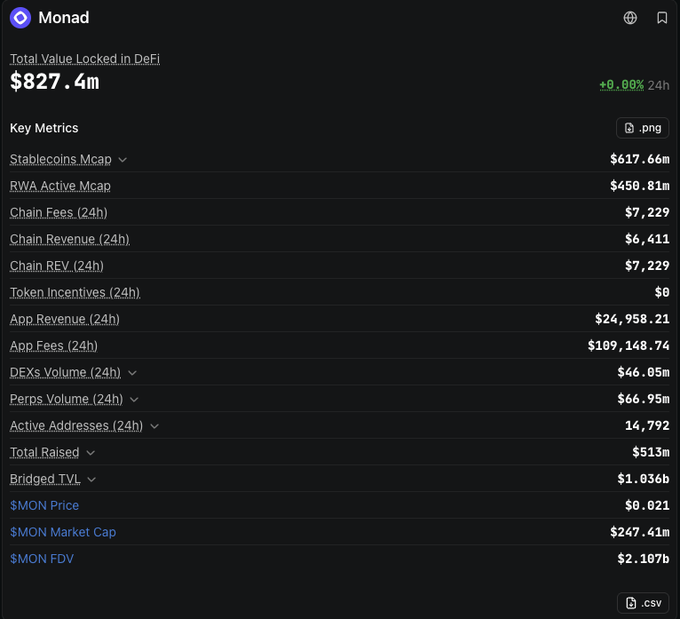The height and width of the screenshot is (619, 680).
Task: Click the Token Incentives (24h) label
Action: 75,292
